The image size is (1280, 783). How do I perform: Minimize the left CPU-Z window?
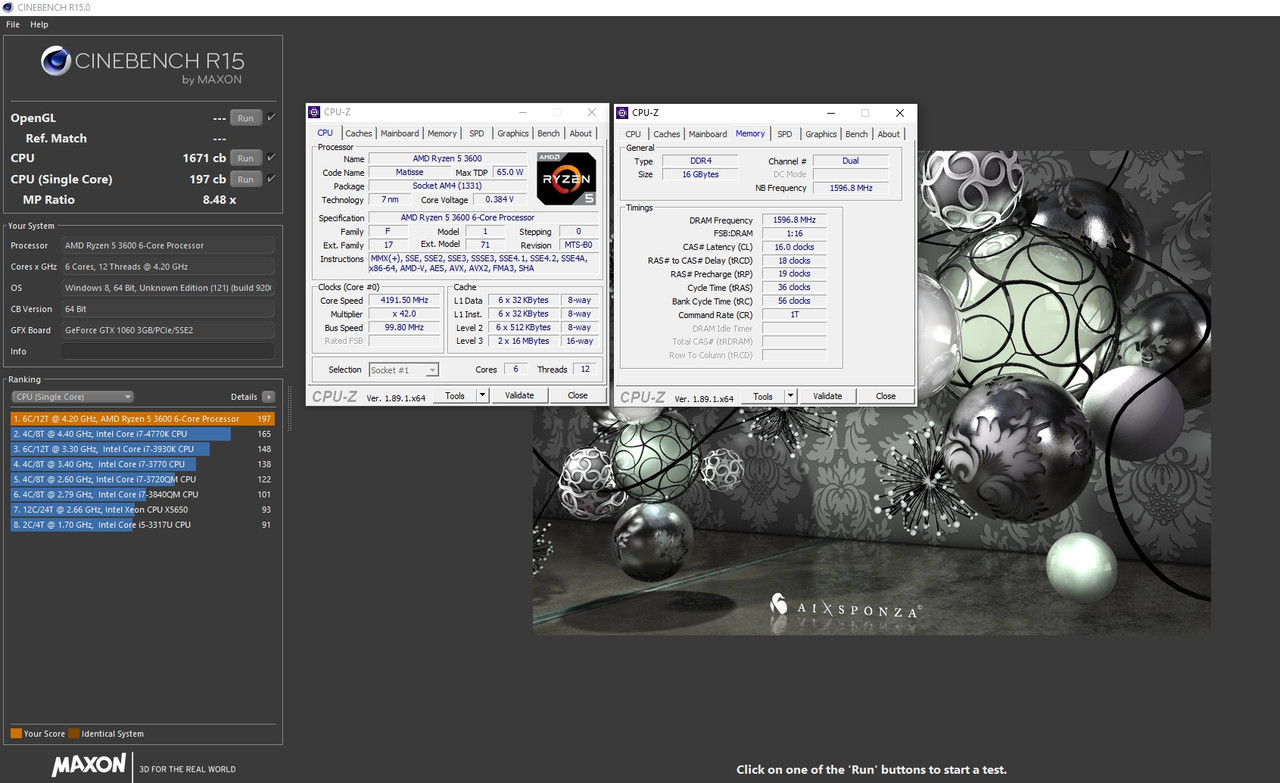[x=521, y=112]
